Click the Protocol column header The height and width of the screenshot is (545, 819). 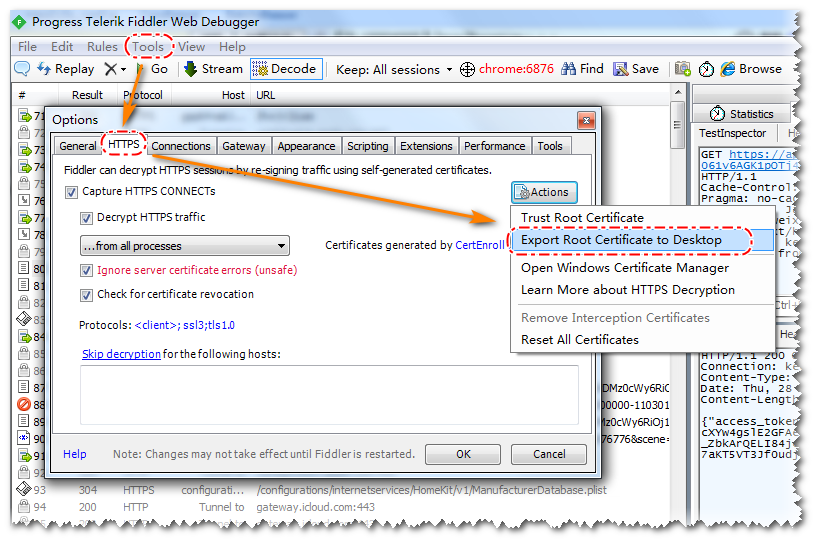point(143,95)
